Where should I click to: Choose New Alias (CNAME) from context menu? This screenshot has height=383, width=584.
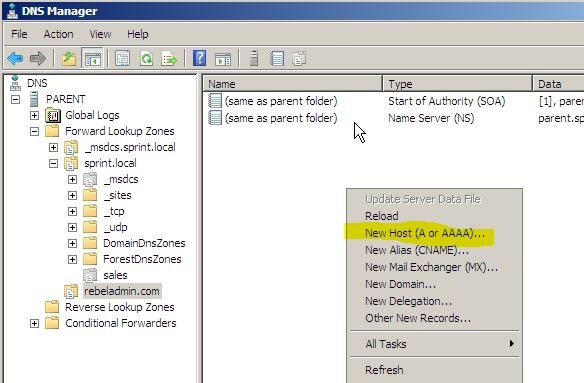417,250
